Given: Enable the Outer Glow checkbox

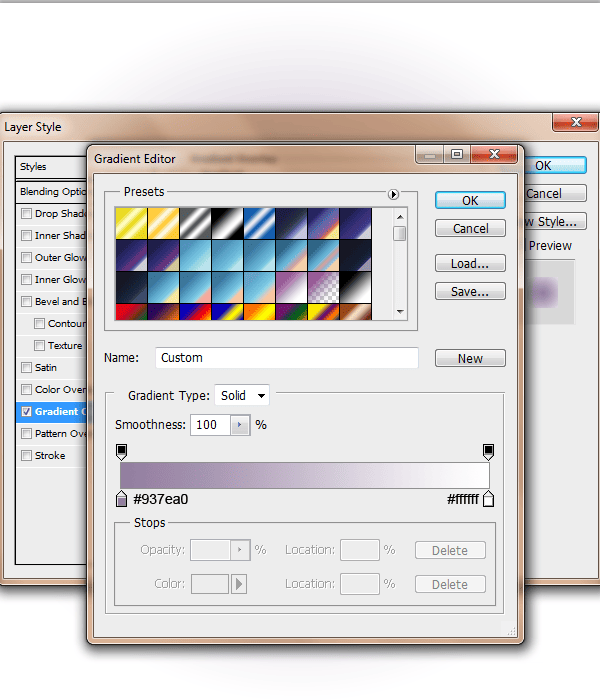Looking at the screenshot, I should tap(26, 257).
